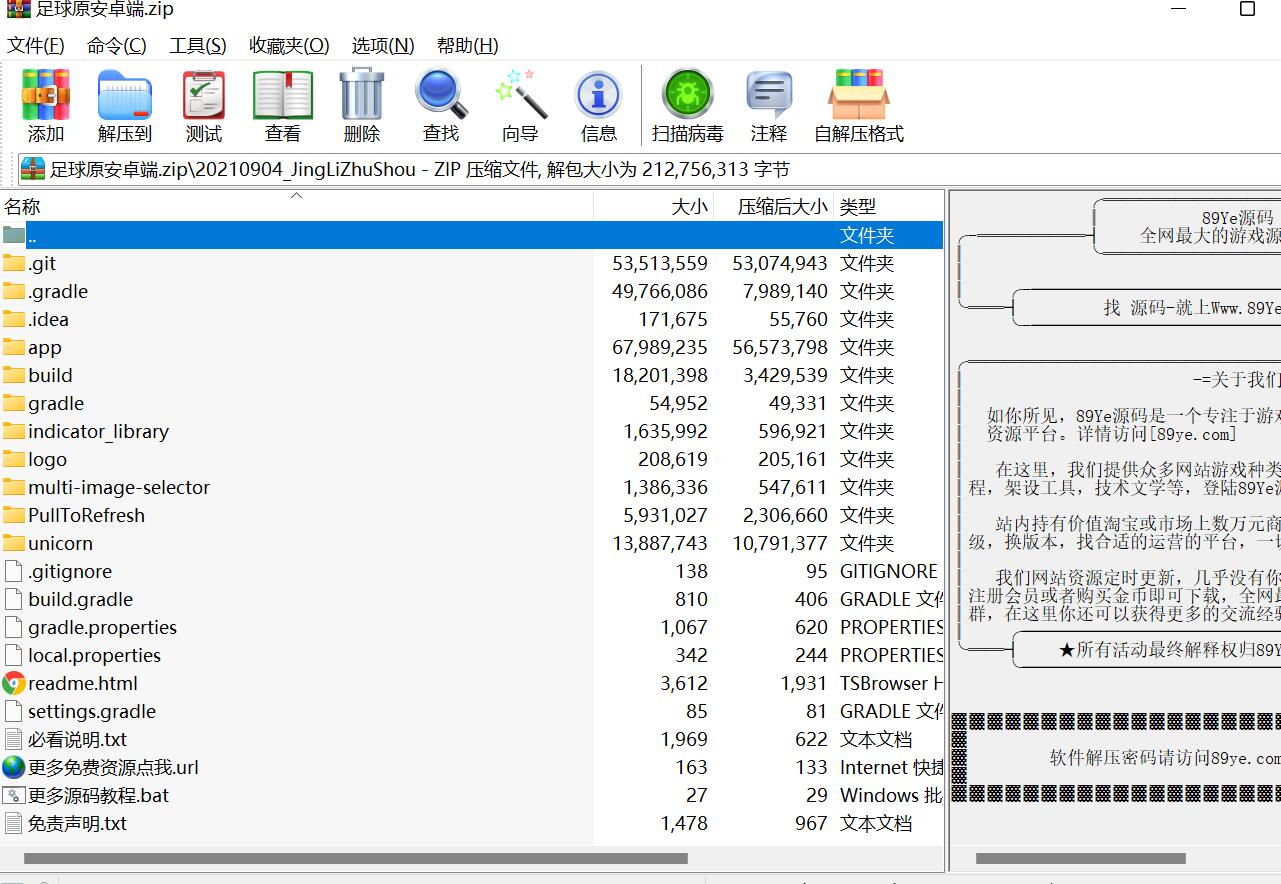Click packed size 56,573,798 of app

780,347
